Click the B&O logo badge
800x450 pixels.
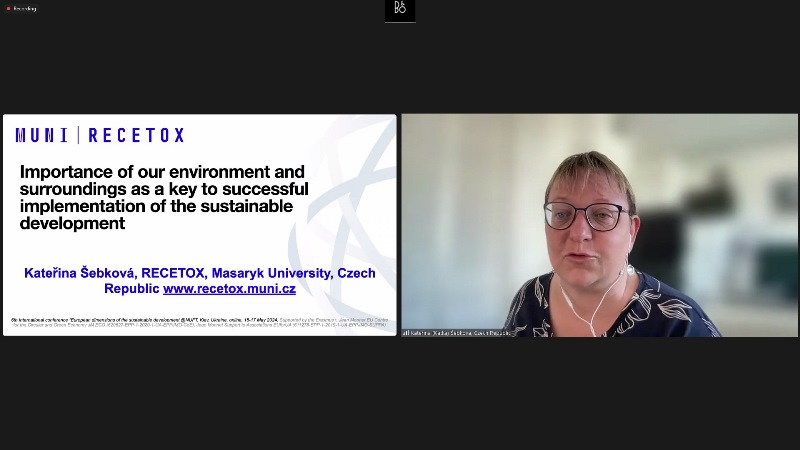[400, 10]
